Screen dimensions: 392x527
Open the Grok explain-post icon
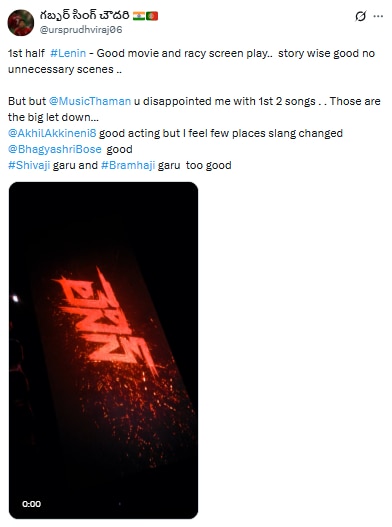(x=360, y=16)
